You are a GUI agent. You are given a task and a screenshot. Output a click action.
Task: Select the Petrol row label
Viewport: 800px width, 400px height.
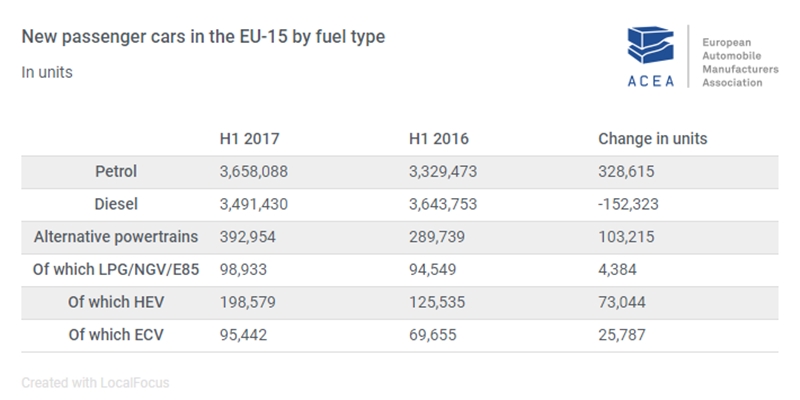(115, 172)
